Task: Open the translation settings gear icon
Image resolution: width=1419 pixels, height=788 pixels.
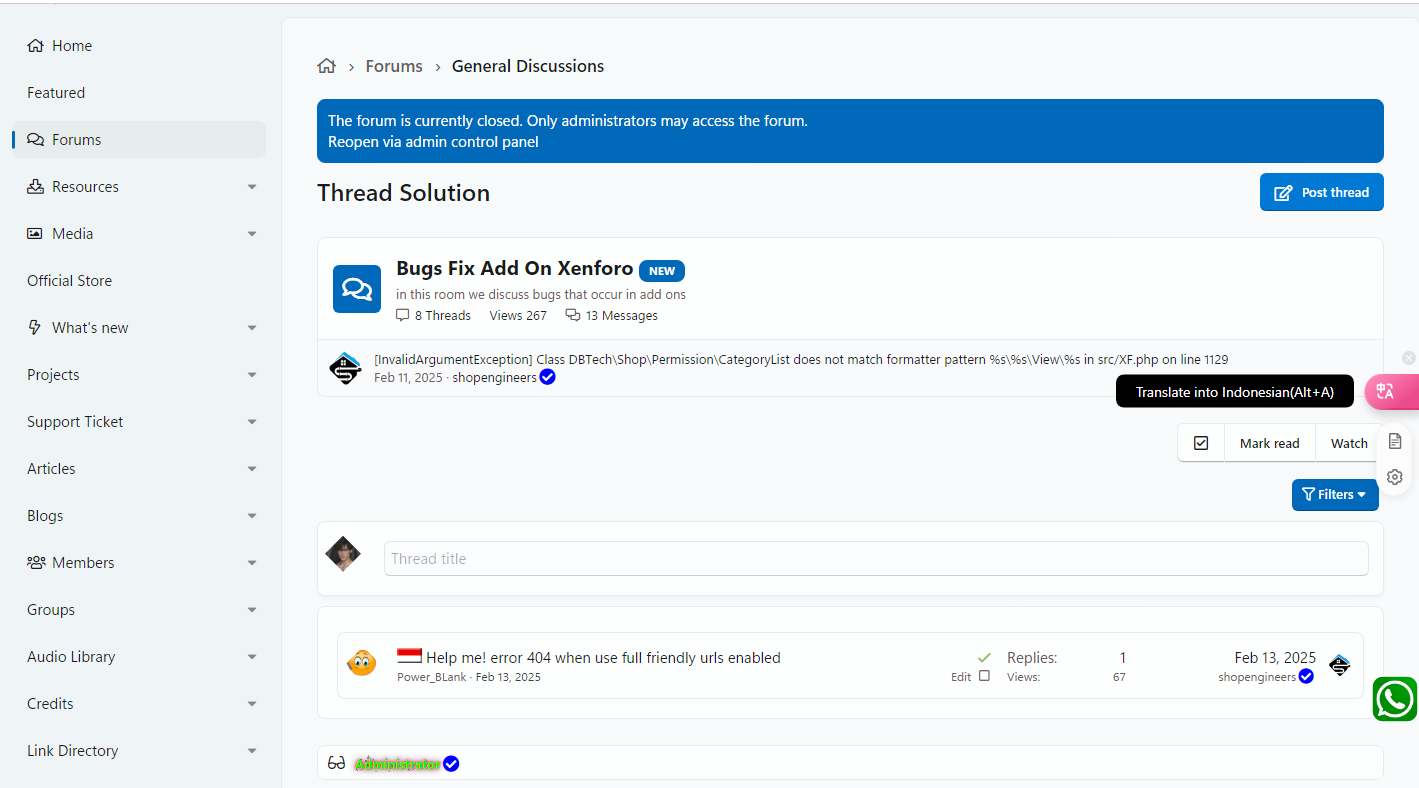Action: click(x=1395, y=477)
